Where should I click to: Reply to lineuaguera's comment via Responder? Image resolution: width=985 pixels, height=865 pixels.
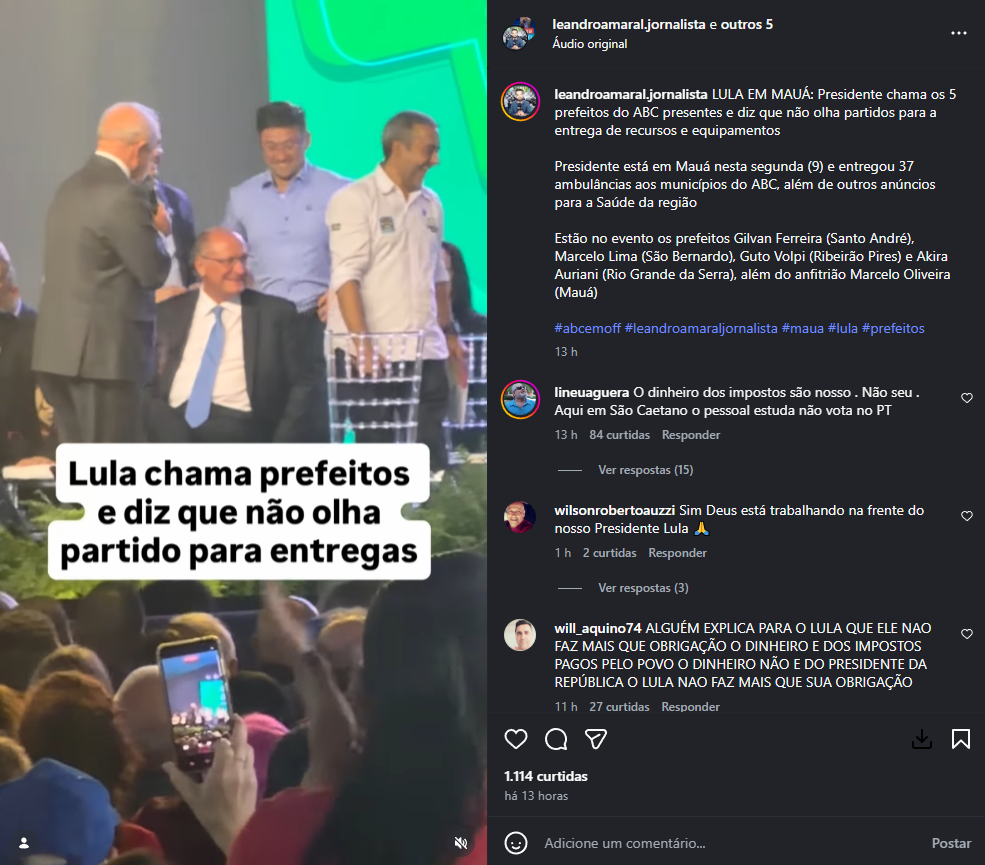690,435
